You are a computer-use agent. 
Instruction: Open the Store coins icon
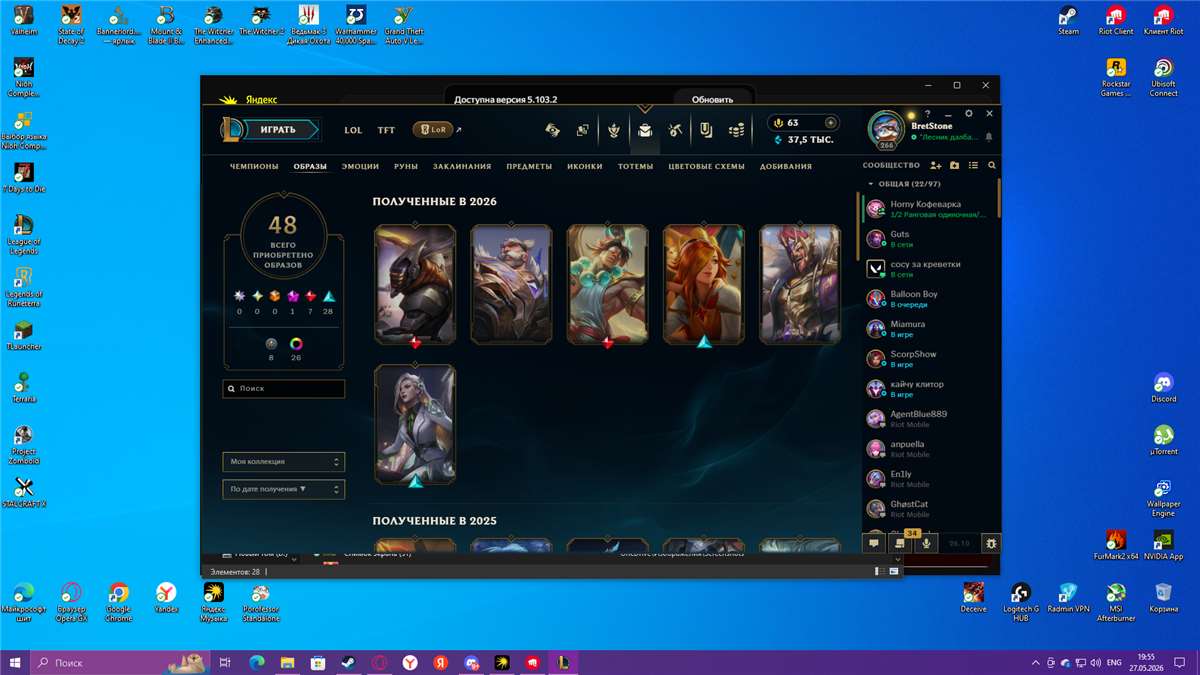pyautogui.click(x=737, y=130)
